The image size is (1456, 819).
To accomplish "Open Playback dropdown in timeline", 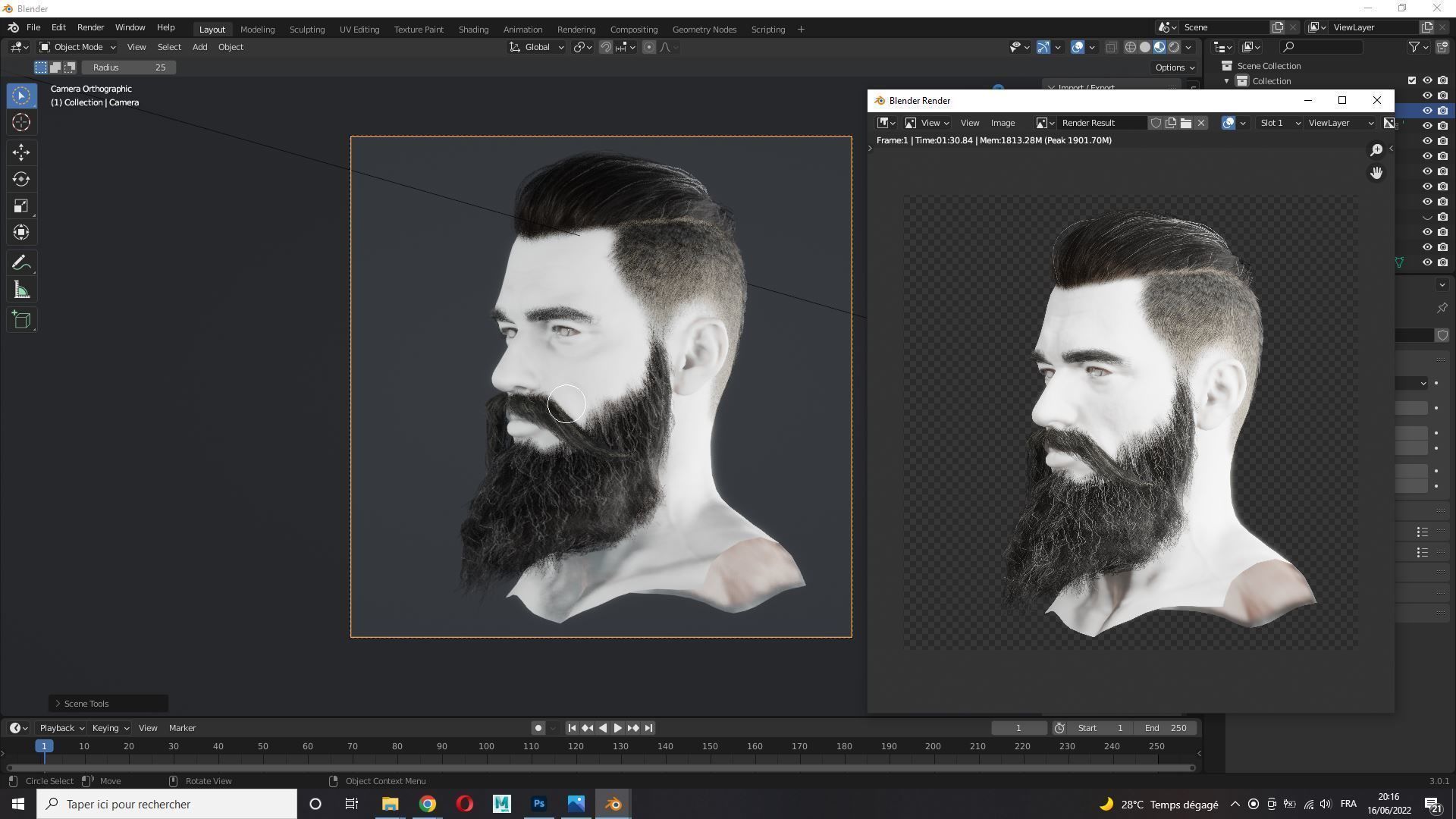I will coord(61,728).
